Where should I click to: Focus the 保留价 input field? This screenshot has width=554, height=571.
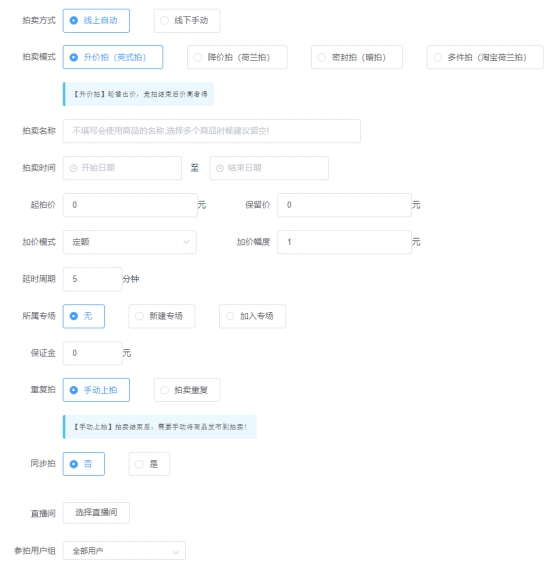point(345,205)
